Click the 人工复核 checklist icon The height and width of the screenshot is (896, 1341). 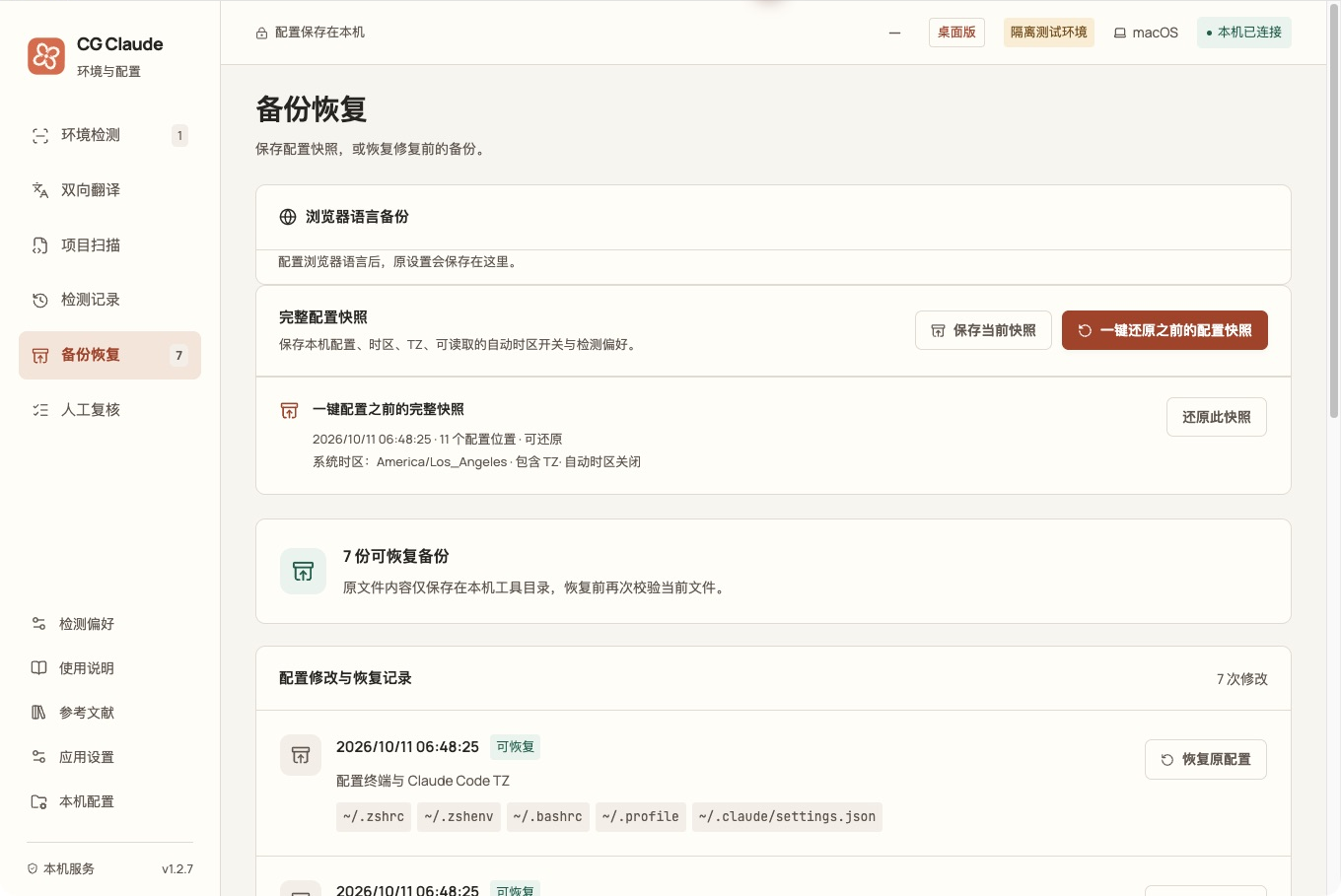[x=40, y=410]
